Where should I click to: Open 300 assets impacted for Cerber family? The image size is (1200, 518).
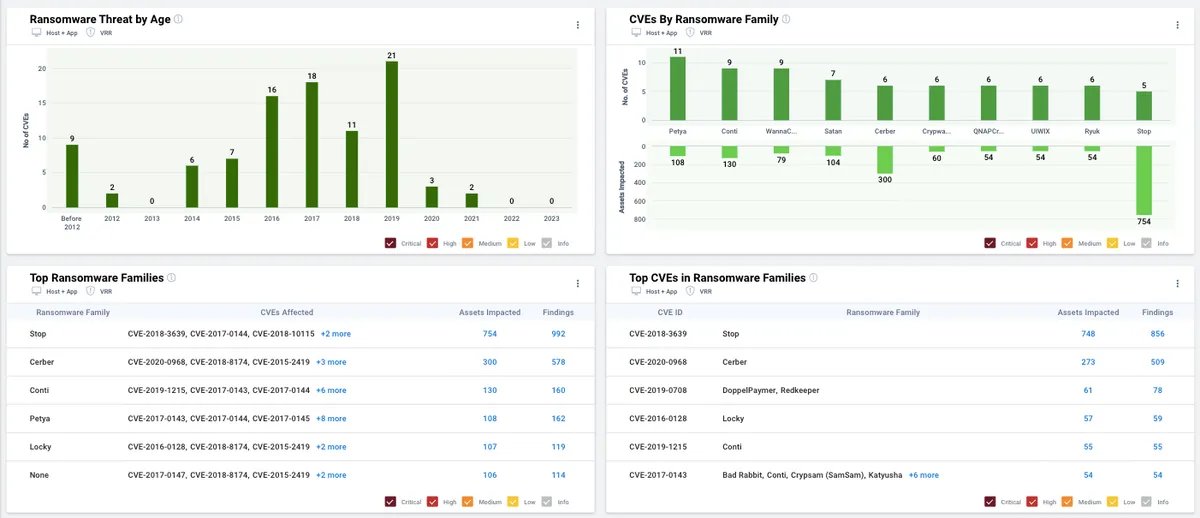(x=490, y=362)
